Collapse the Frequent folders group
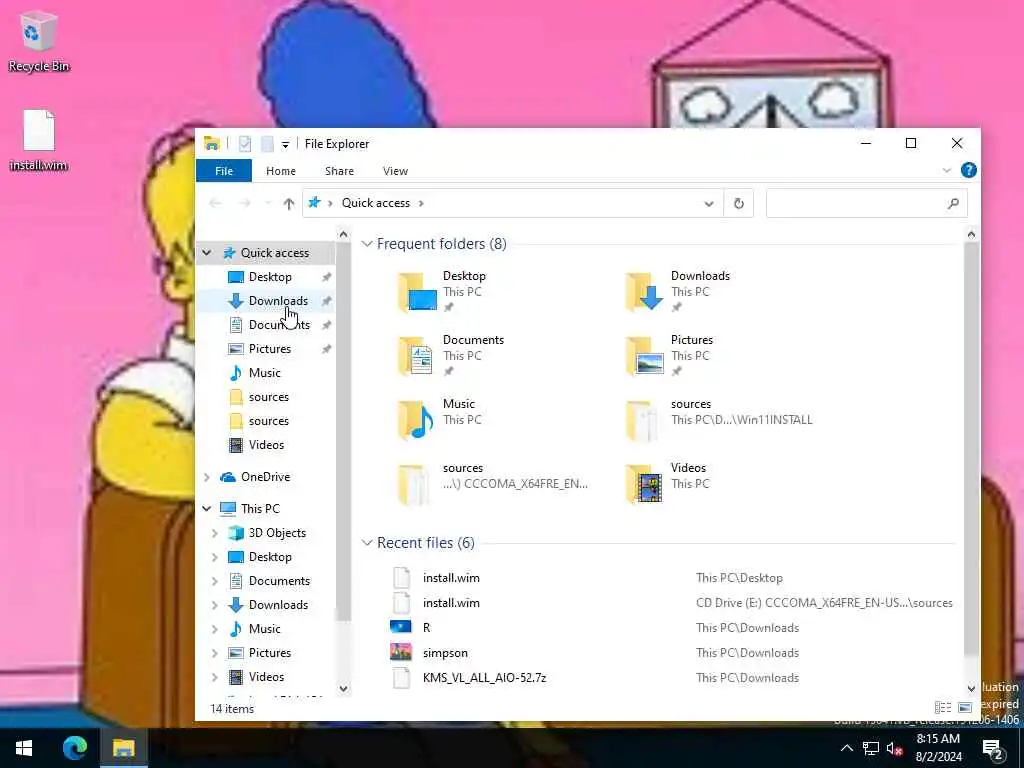1024x768 pixels. [367, 244]
